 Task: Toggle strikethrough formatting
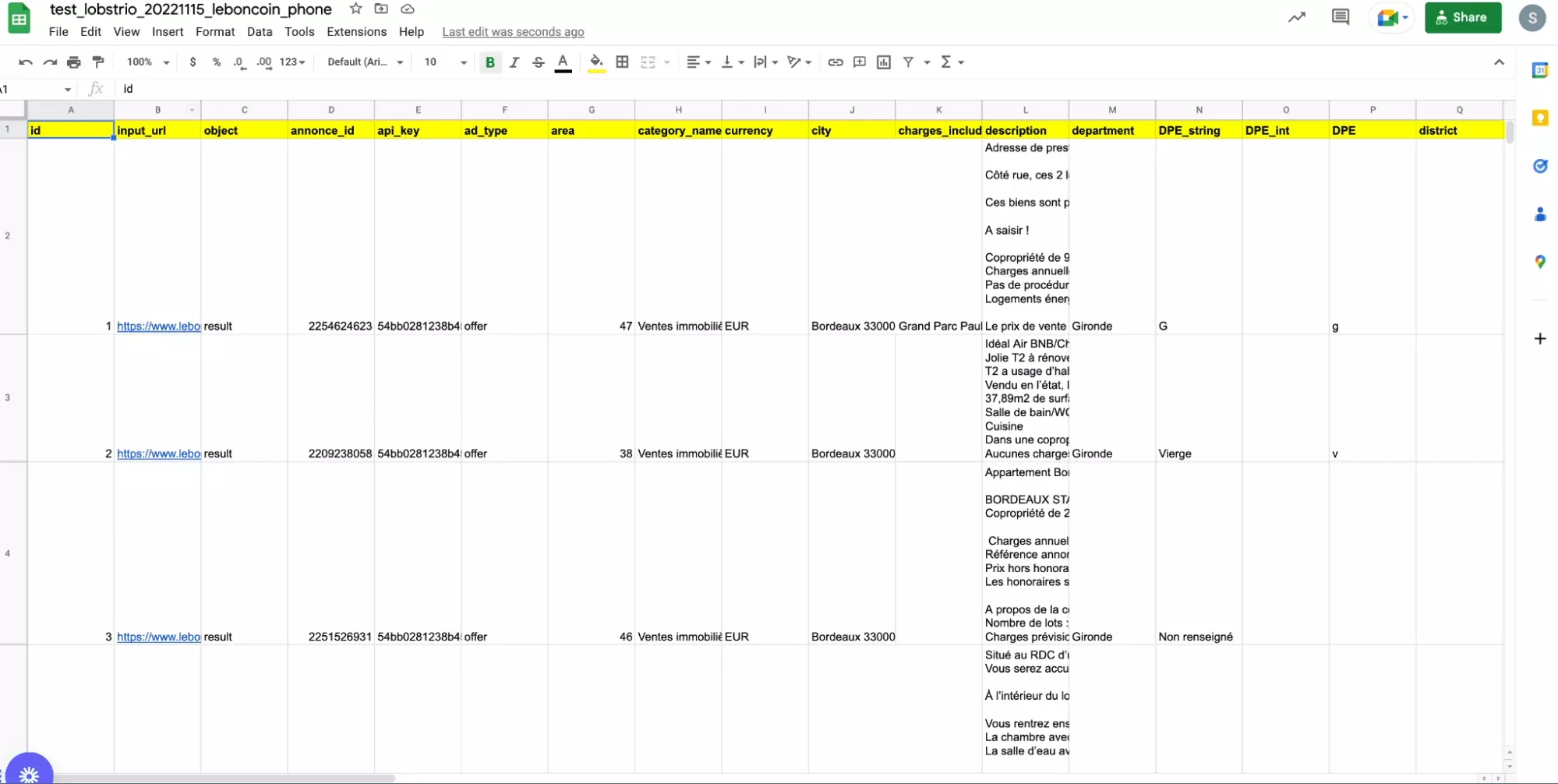coord(539,62)
